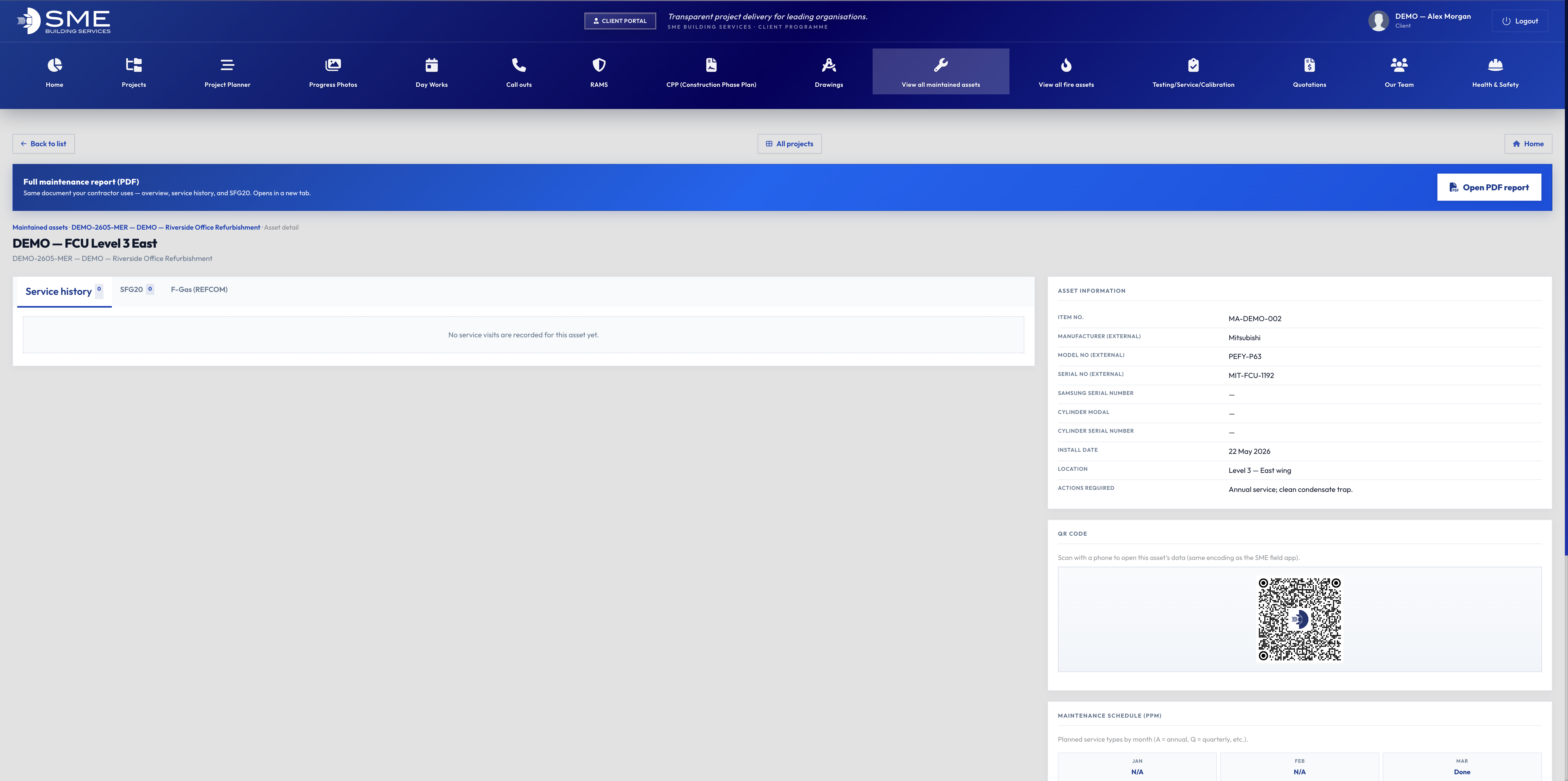Screen dimensions: 1568x781
Task: Follow the DEMO-2605-MER Riverside Office Refurbishment breadcrumb
Action: tap(166, 228)
